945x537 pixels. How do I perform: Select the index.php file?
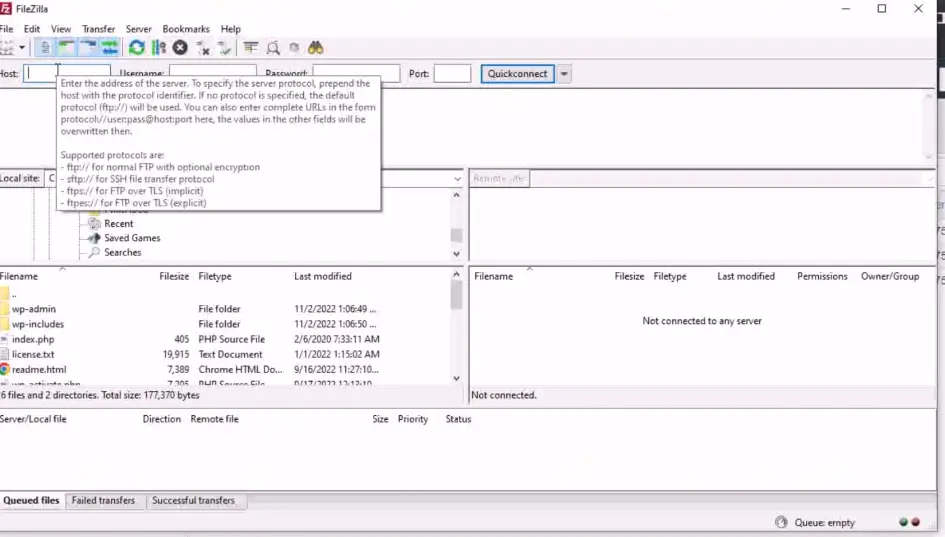33,339
